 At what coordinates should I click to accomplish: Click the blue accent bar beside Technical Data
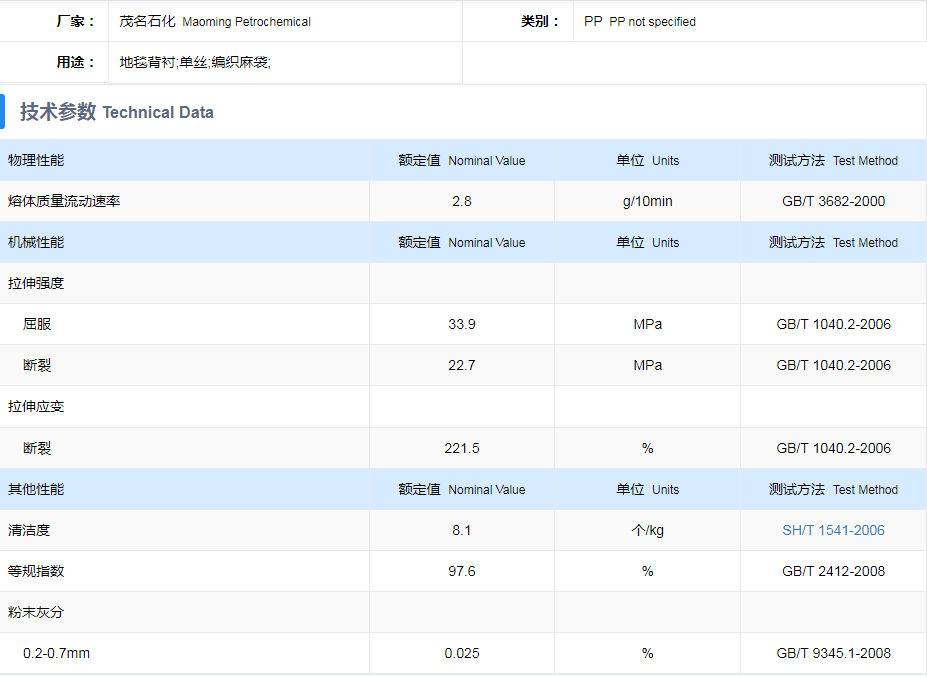(3, 111)
